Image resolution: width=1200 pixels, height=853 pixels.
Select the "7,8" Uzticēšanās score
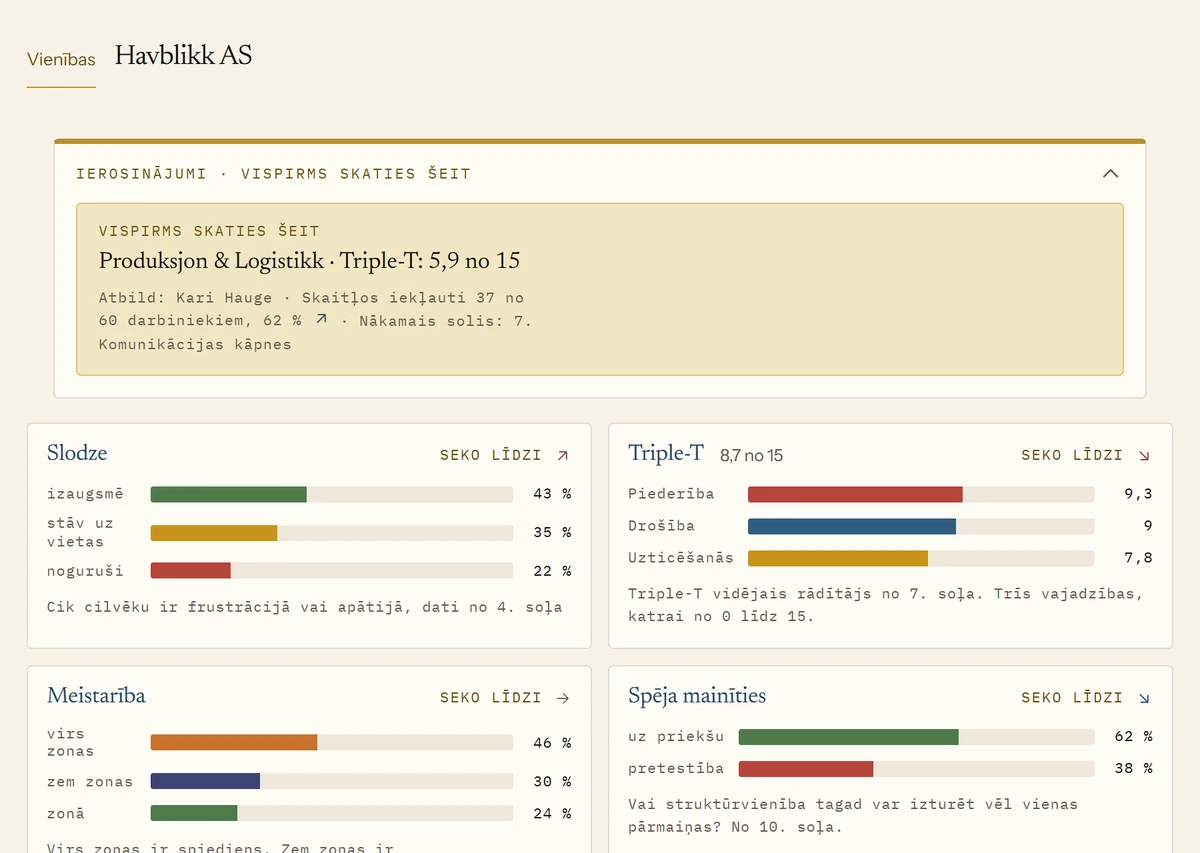click(1139, 558)
